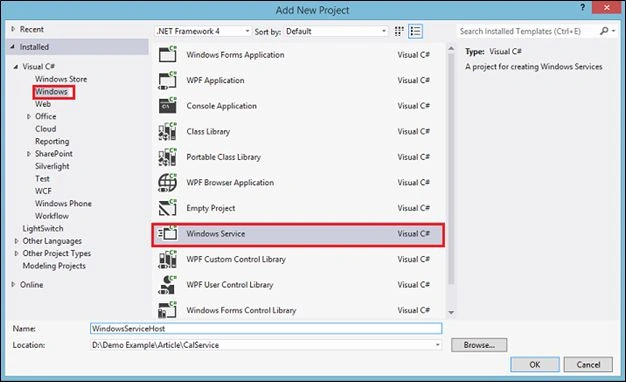
Task: Click the template list scrollbar thumb
Action: tap(451, 170)
